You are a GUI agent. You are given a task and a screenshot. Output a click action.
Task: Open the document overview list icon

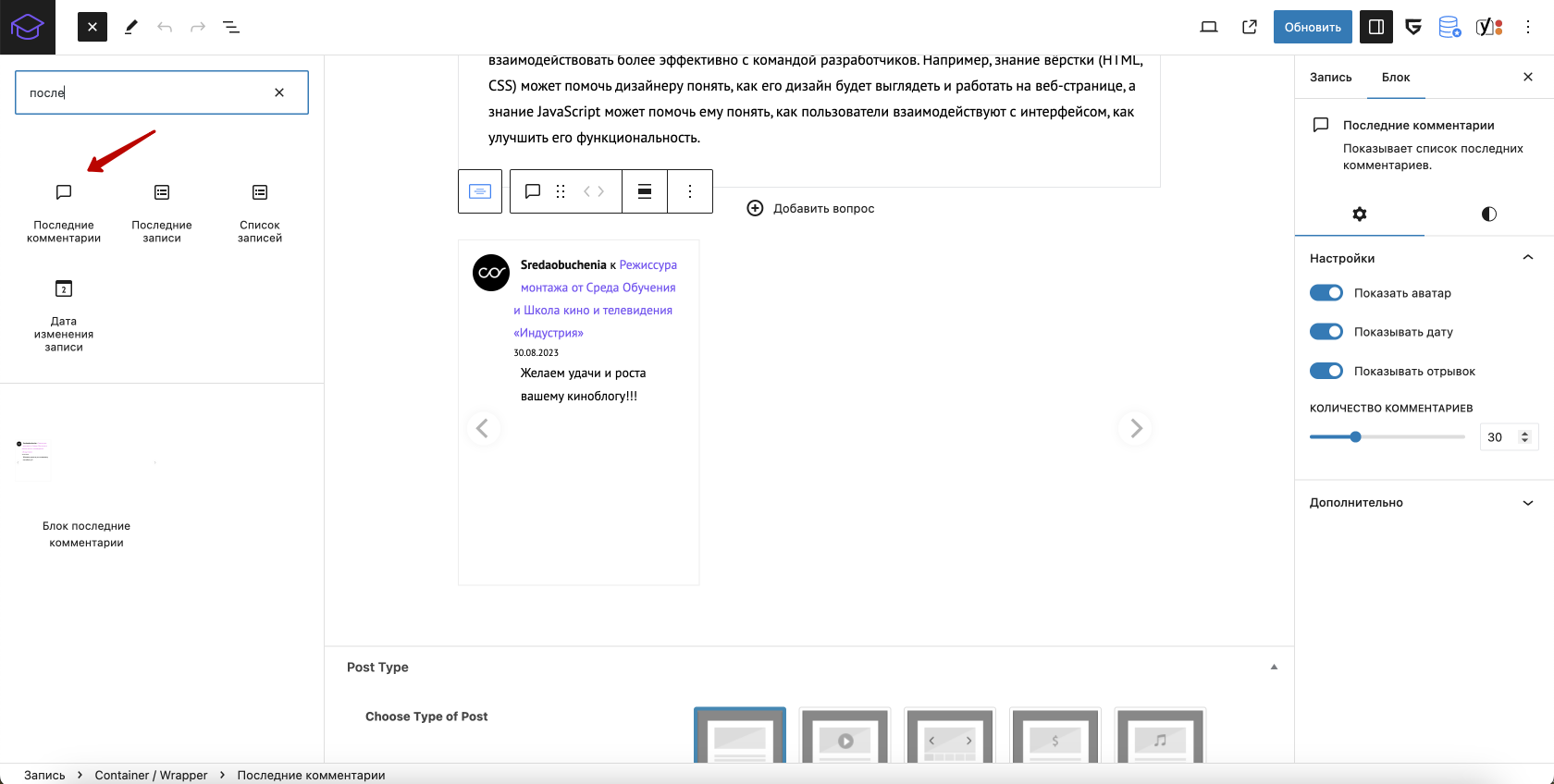click(231, 28)
